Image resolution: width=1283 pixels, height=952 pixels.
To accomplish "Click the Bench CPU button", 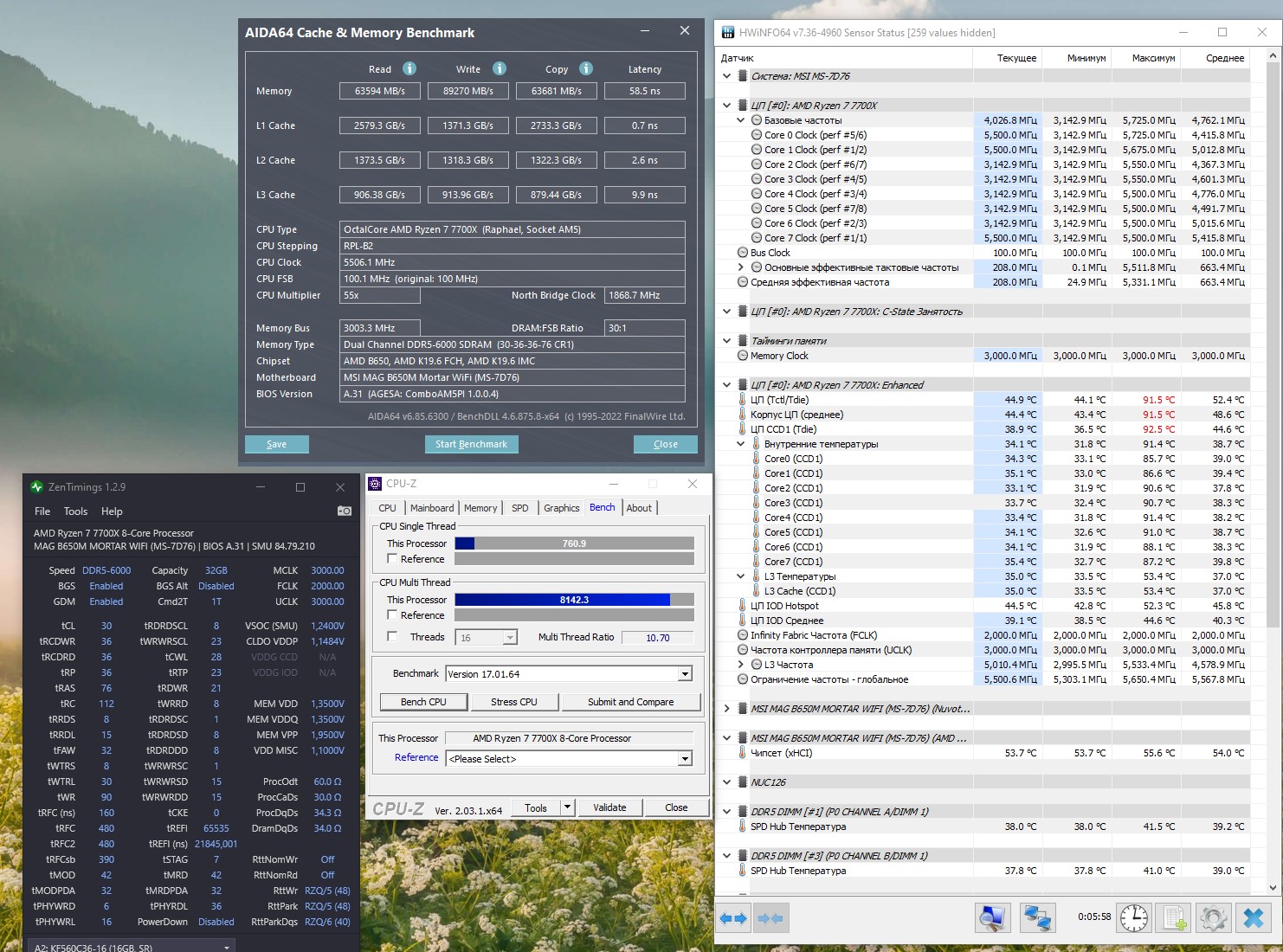I will [423, 702].
